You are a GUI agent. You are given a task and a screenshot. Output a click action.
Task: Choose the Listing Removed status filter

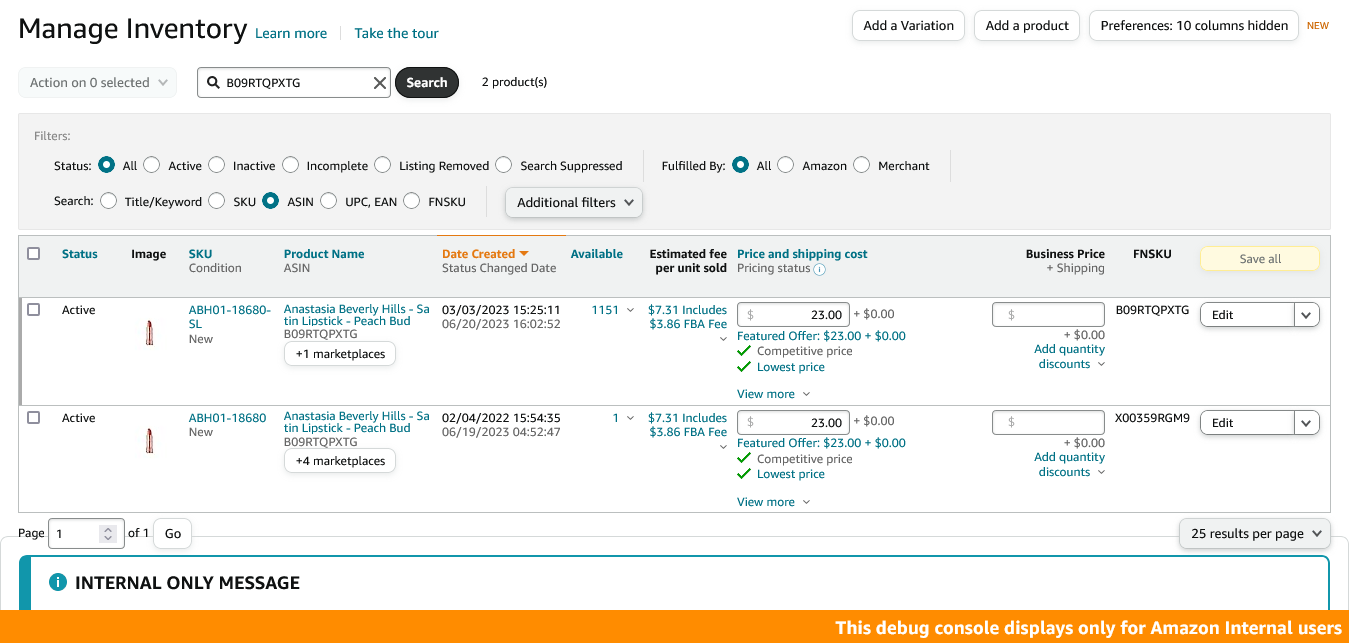pyautogui.click(x=383, y=165)
